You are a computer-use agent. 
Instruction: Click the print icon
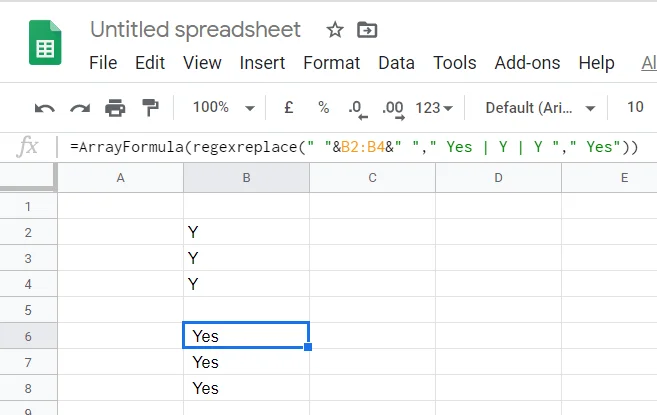(115, 107)
